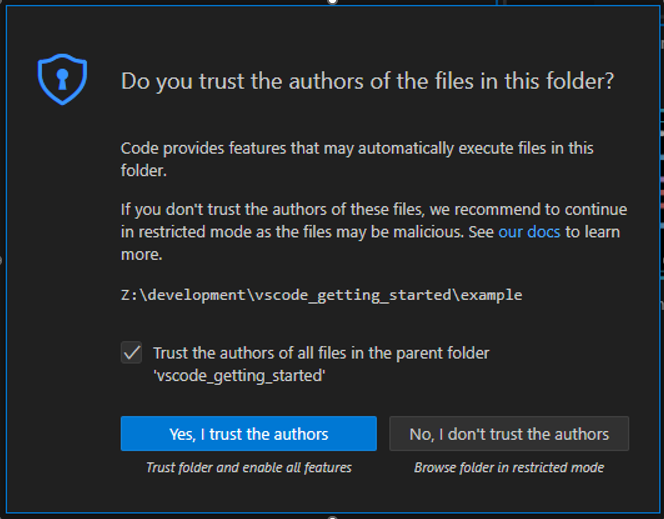Click the 'vscode_getting_started' parent folder name
The width and height of the screenshot is (664, 519).
(239, 375)
